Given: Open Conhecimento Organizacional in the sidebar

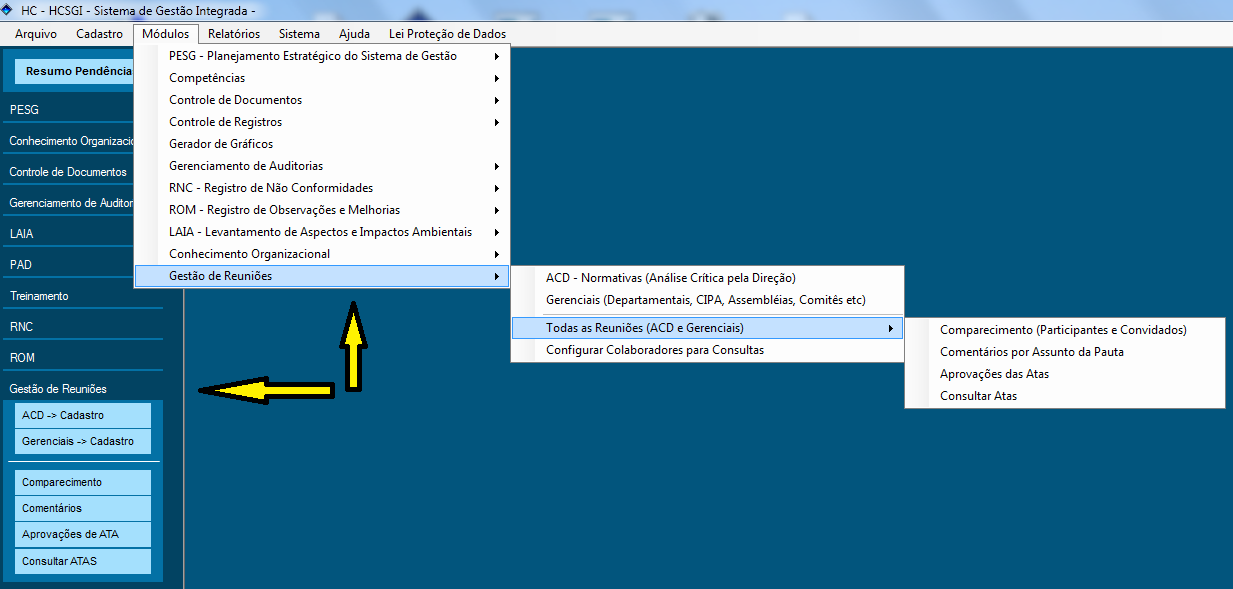Looking at the screenshot, I should coord(69,141).
